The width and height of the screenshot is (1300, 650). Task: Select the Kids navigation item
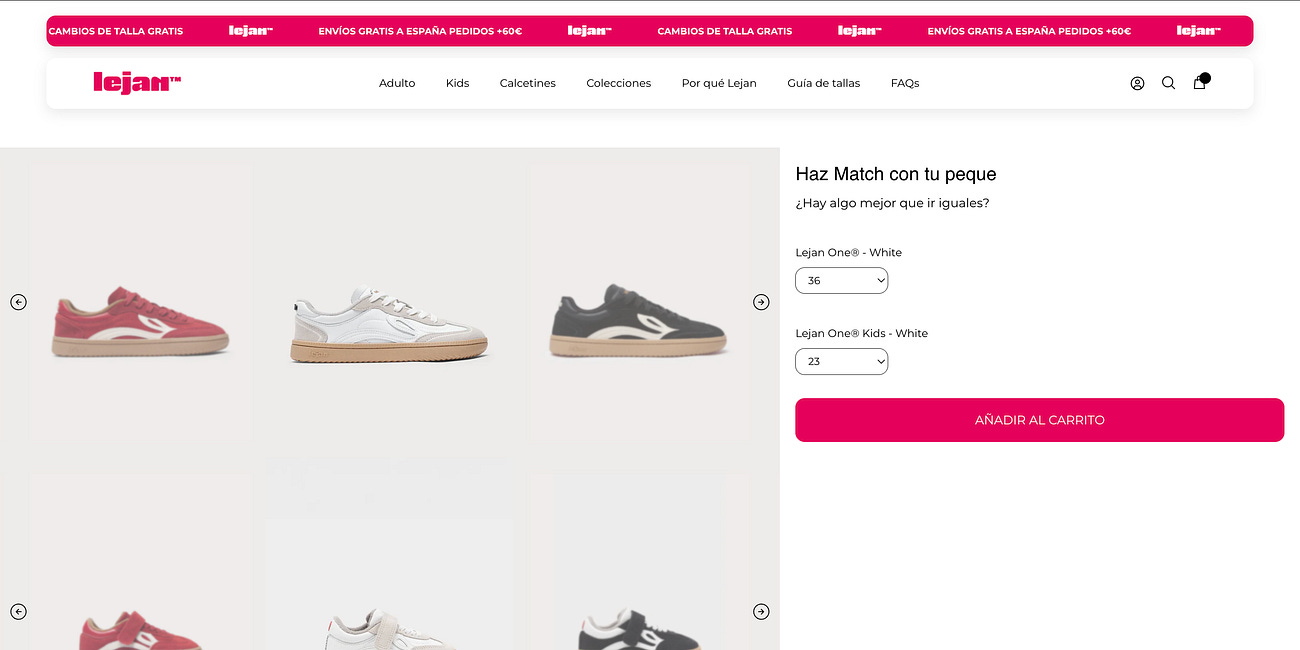(457, 83)
